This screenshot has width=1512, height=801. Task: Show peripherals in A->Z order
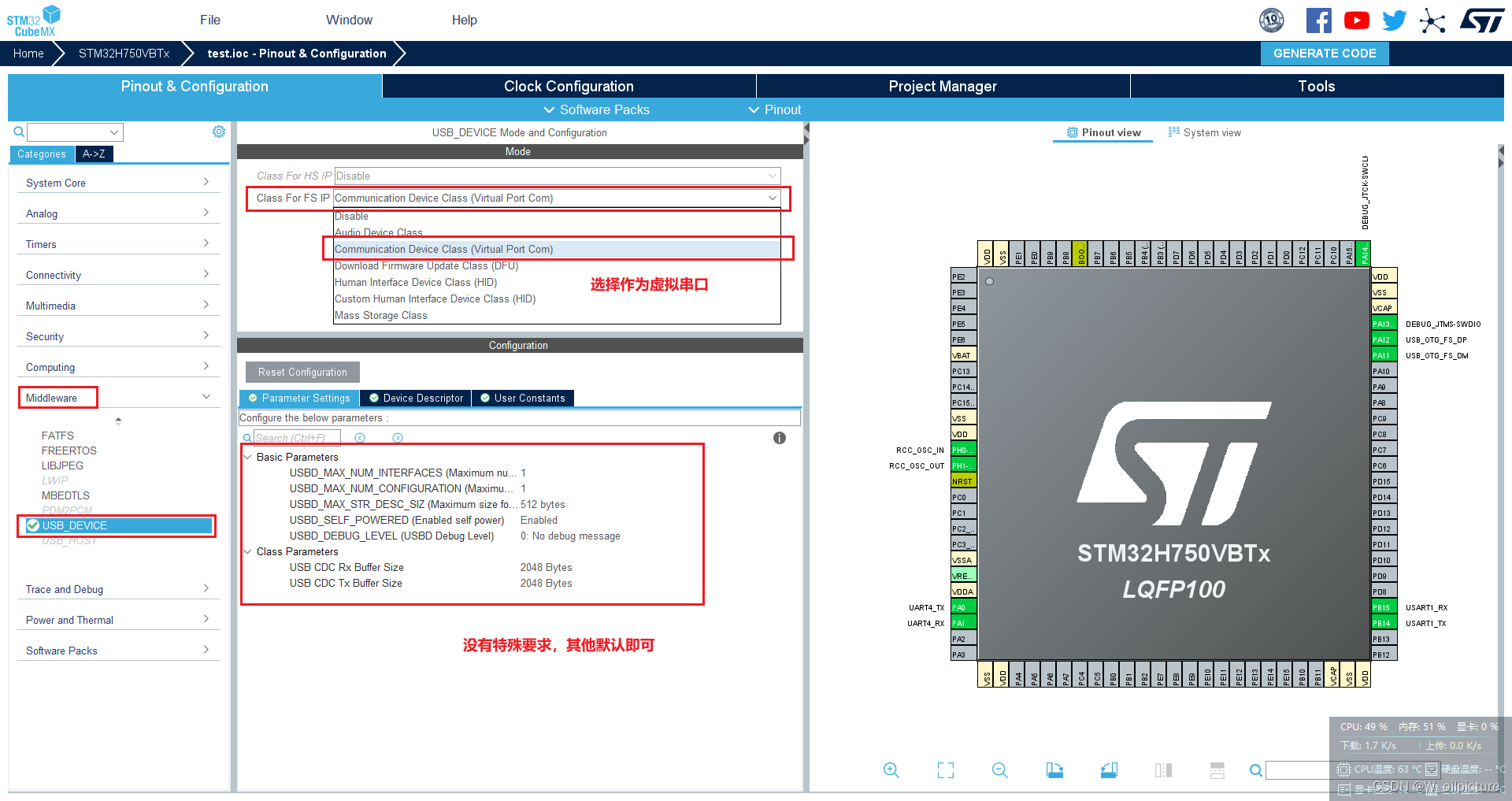(94, 154)
